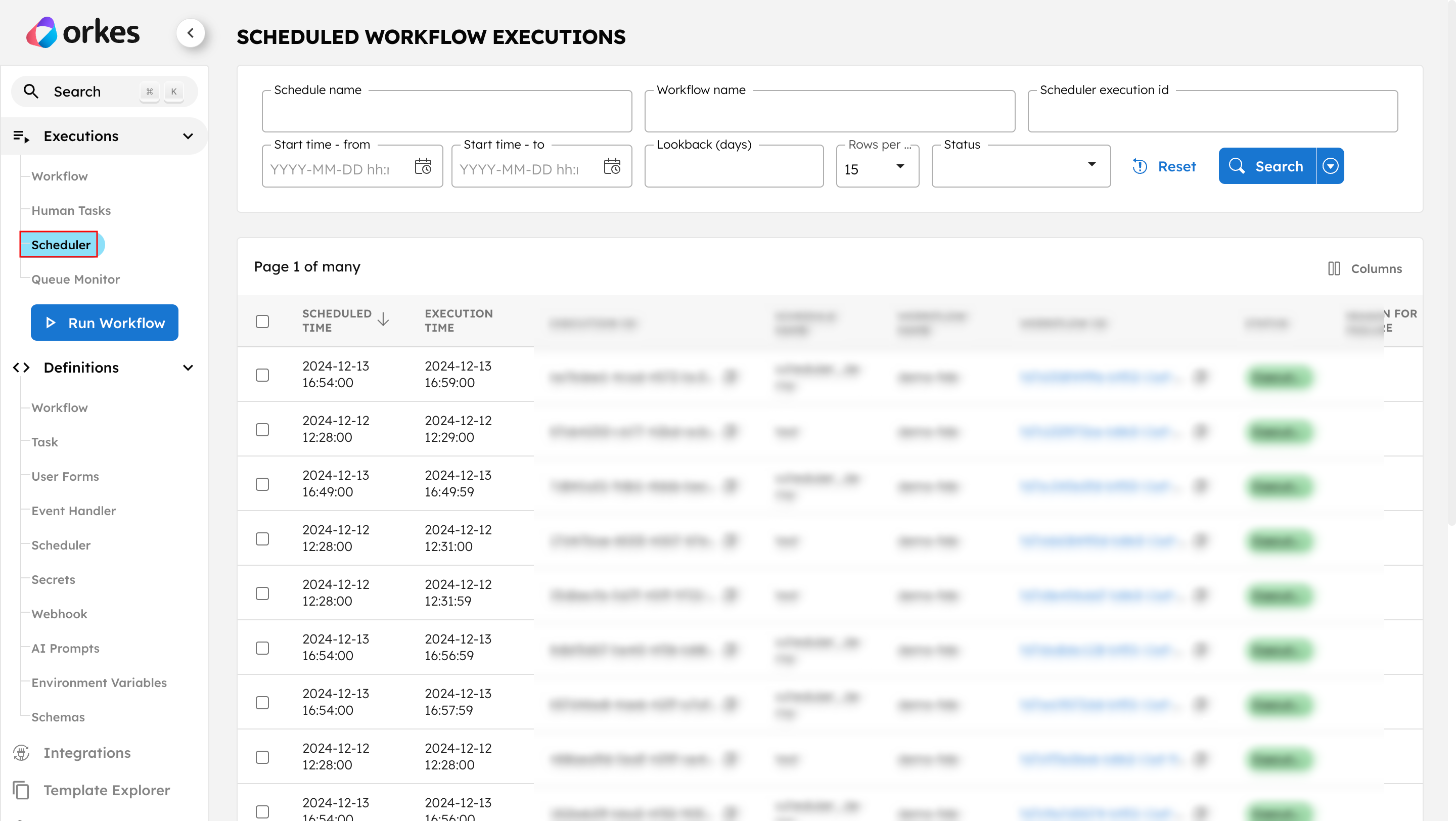Screen dimensions: 1456x821
Task: Click the Definitions code brackets icon
Action: coord(21,368)
